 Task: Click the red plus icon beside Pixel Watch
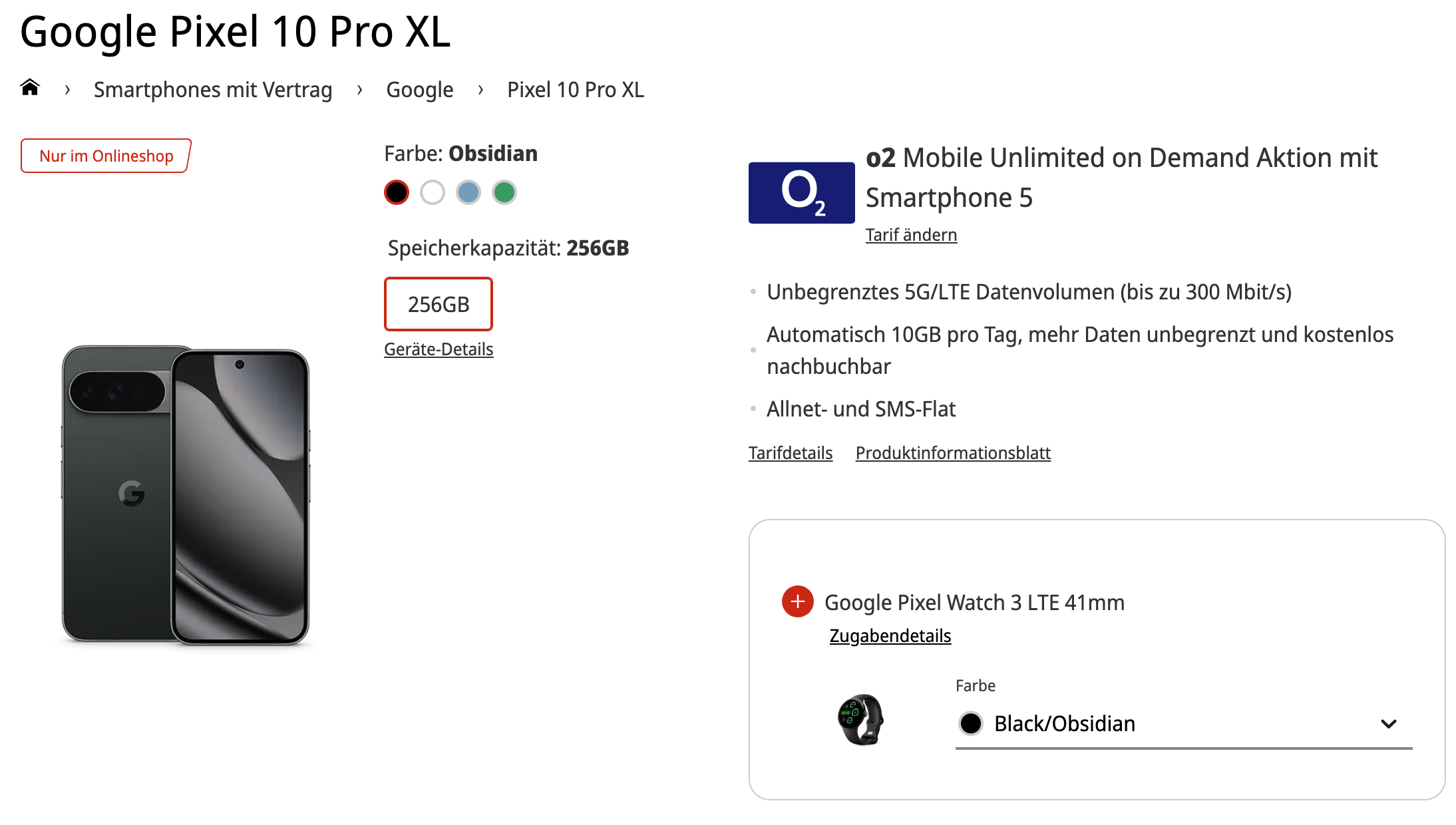click(x=797, y=601)
